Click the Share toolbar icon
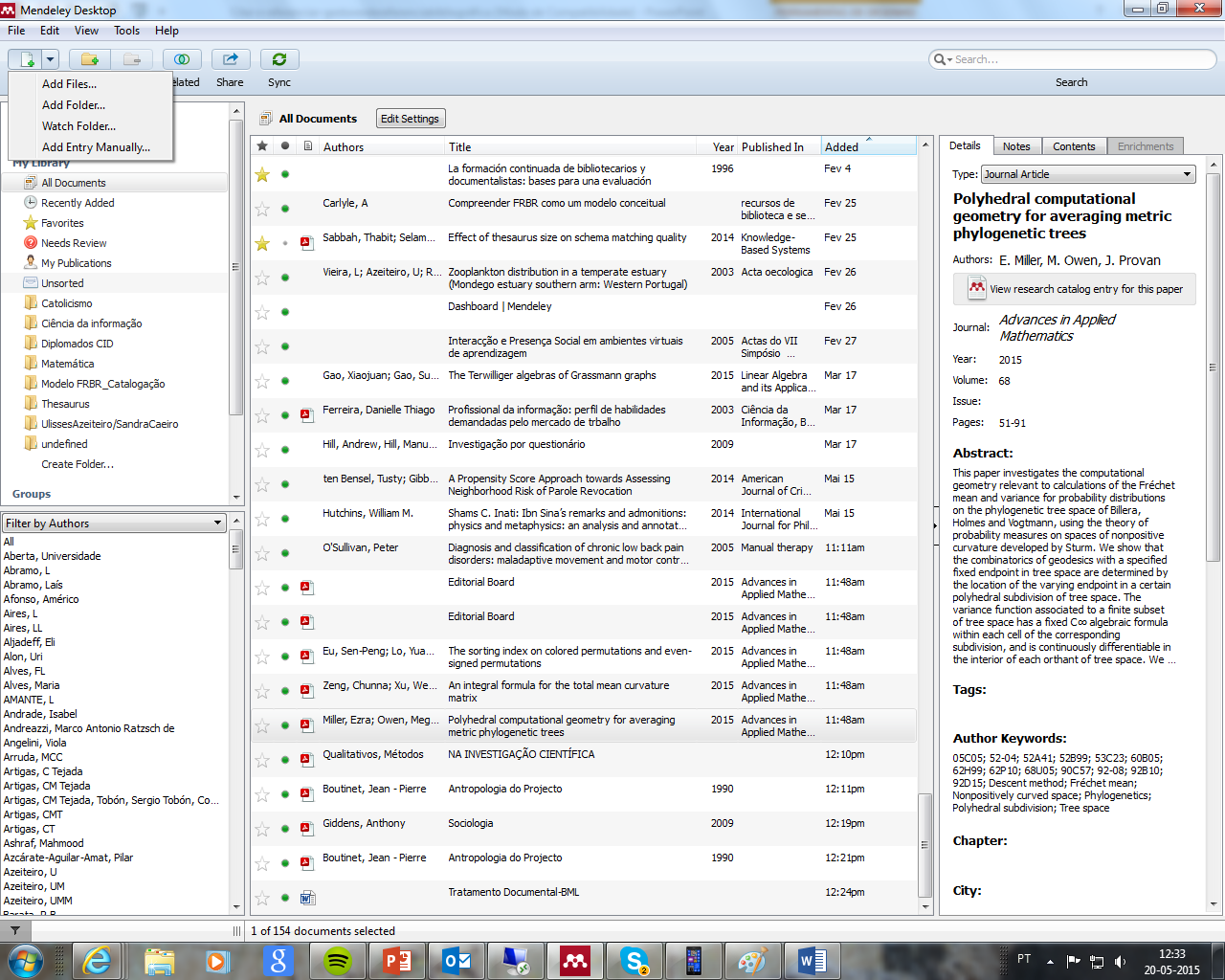The height and width of the screenshot is (980, 1225). (x=231, y=59)
